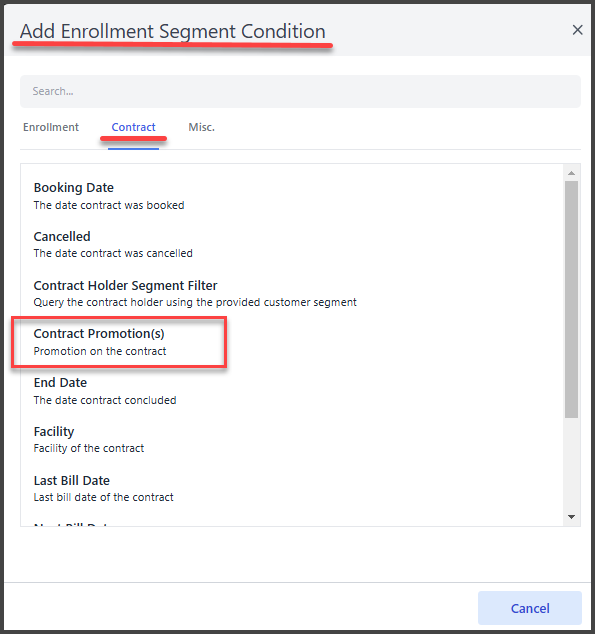595x634 pixels.
Task: Select the Contract tab
Action: 133,127
